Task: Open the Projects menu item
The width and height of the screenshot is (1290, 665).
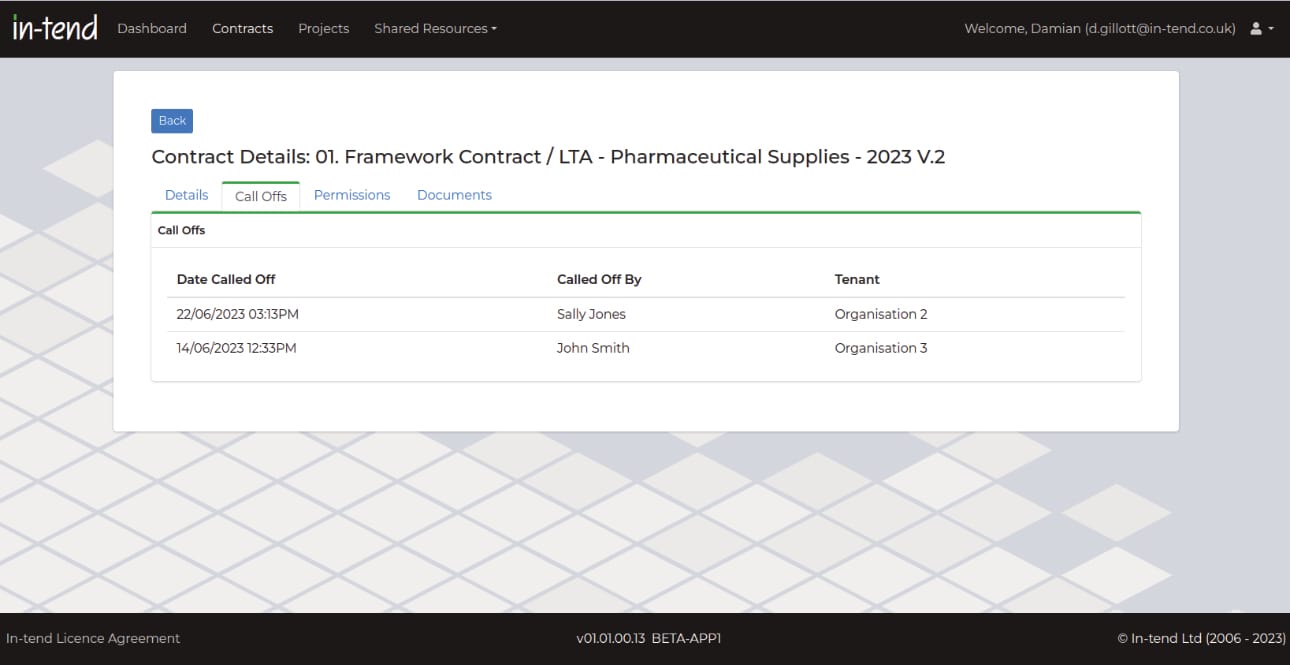Action: [x=323, y=29]
